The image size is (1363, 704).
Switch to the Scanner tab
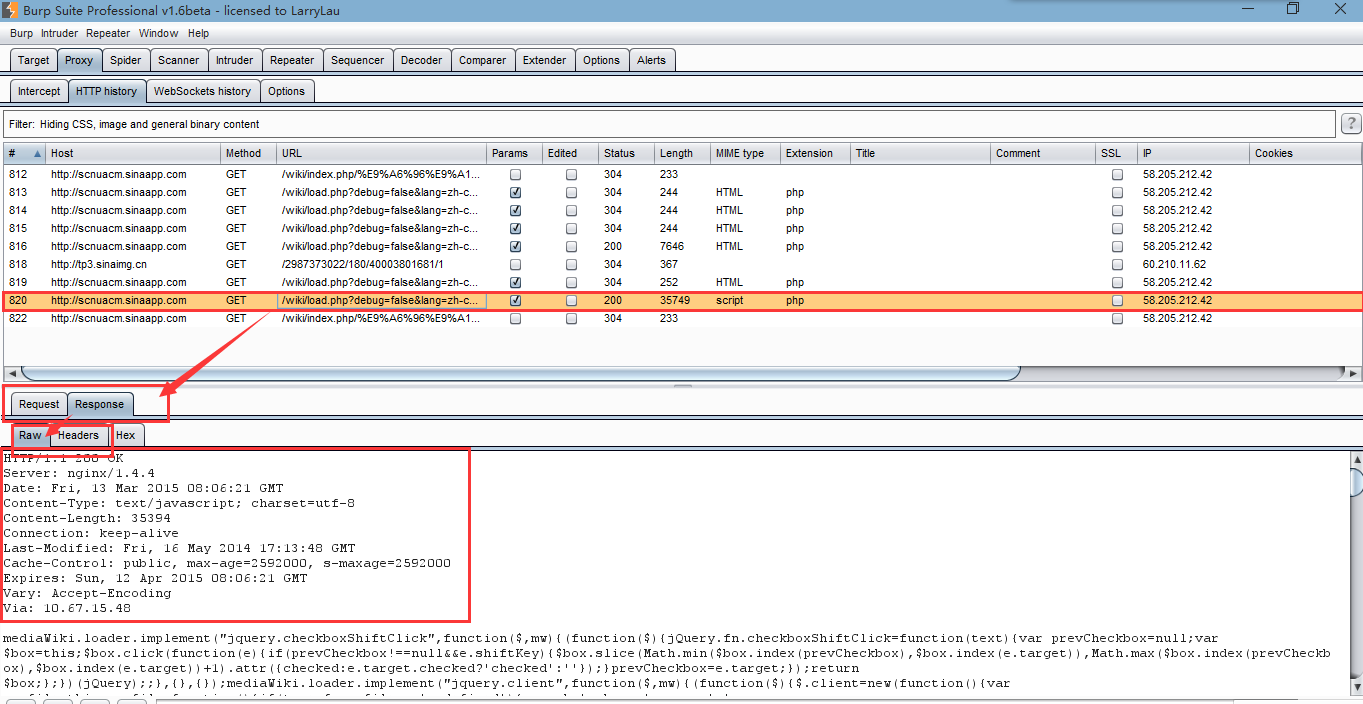[179, 60]
